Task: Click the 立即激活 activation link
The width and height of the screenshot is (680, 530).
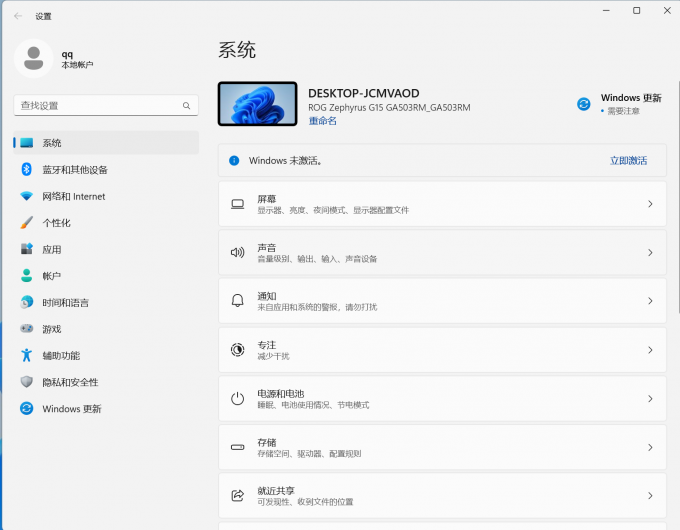Action: (x=628, y=160)
